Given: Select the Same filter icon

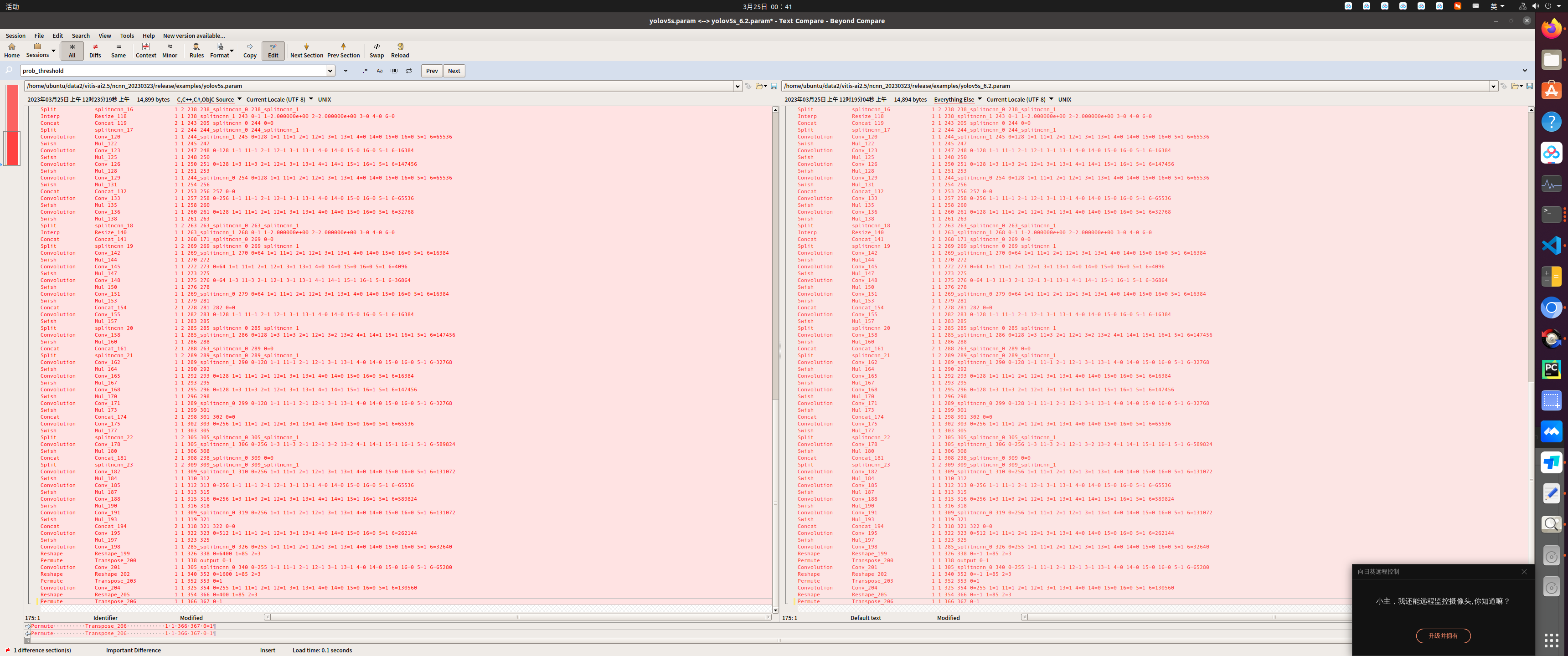Looking at the screenshot, I should tap(118, 50).
